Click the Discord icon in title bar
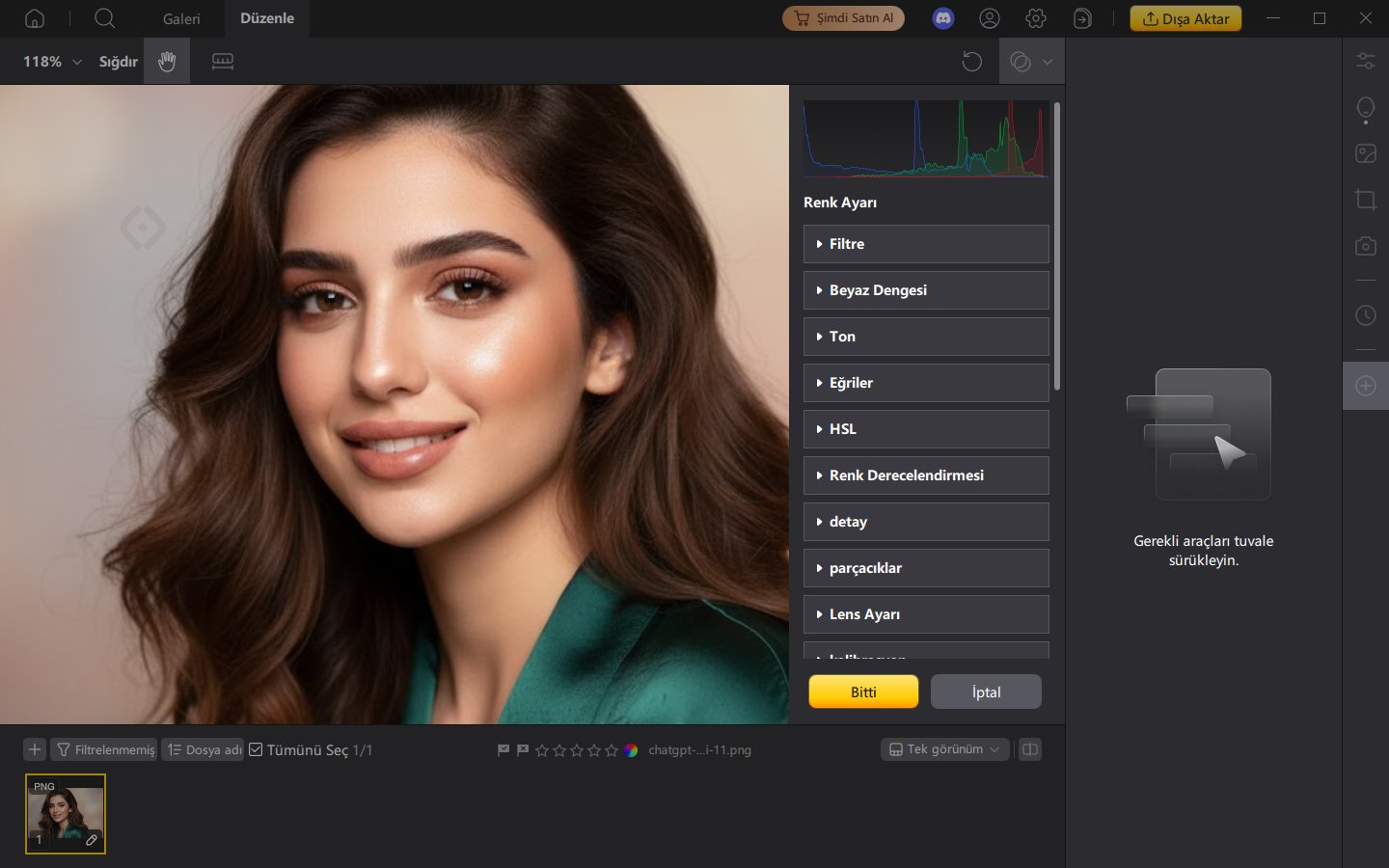Screen dimensions: 1389x868 tap(943, 18)
